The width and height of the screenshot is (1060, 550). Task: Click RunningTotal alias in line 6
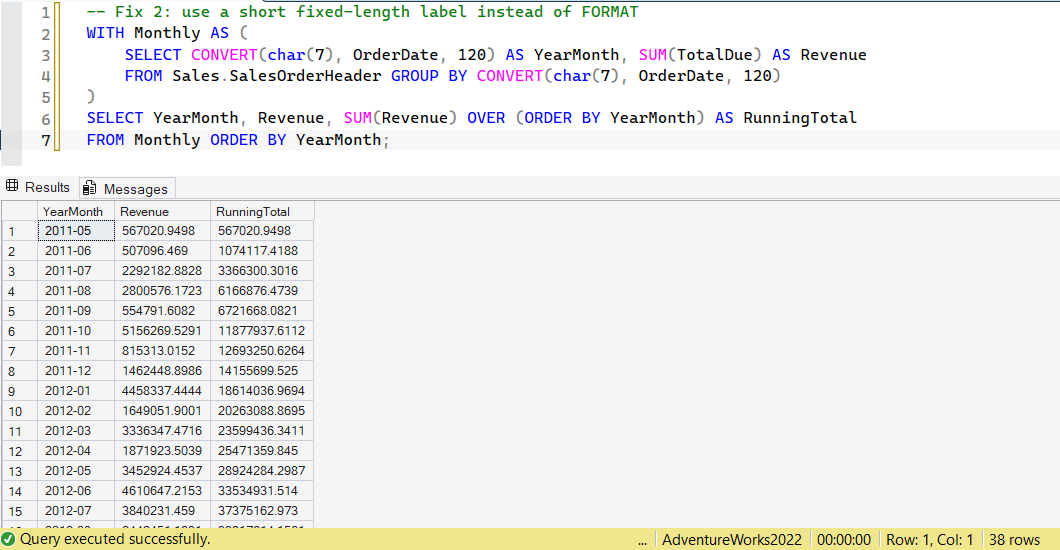[x=800, y=118]
